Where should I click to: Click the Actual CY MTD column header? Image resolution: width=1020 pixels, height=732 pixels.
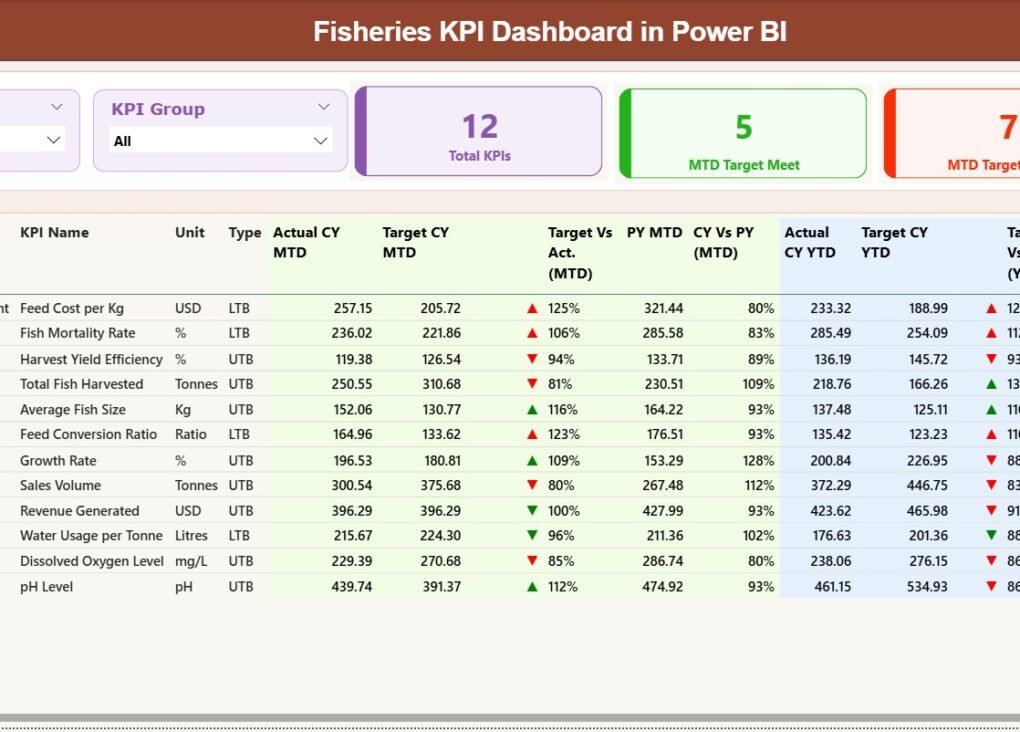click(x=305, y=242)
